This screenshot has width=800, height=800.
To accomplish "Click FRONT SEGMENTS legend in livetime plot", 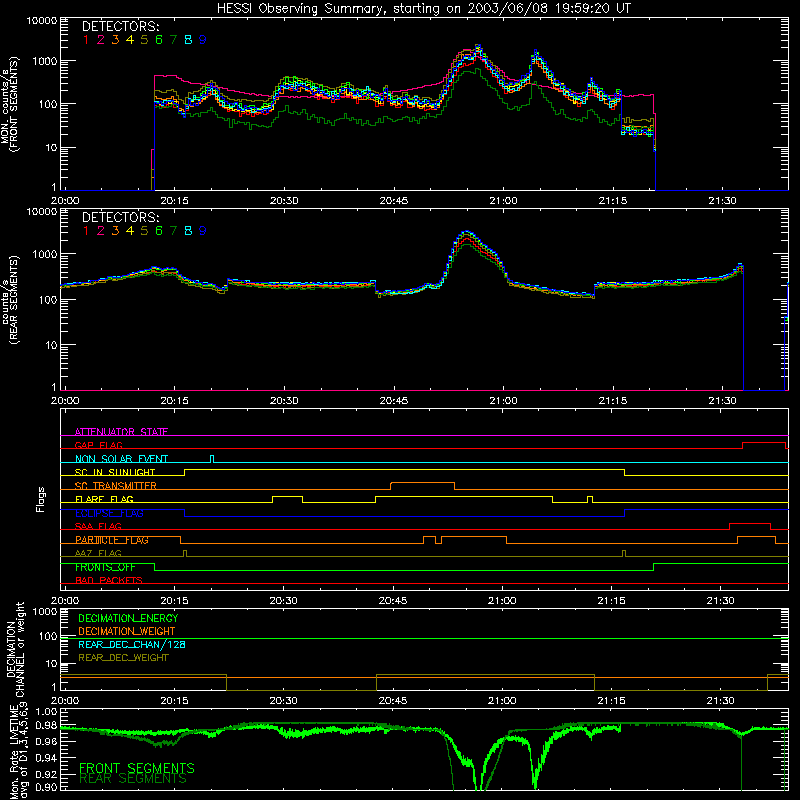I will pos(137,768).
